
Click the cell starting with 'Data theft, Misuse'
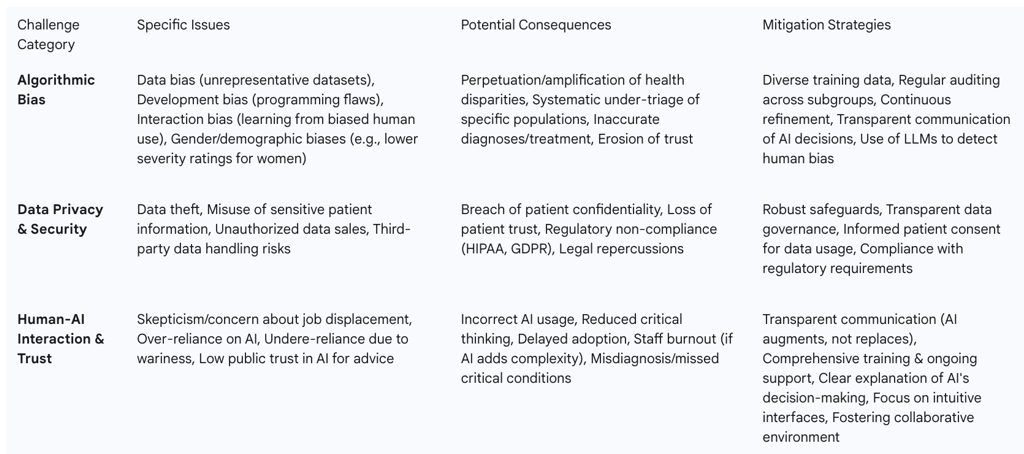(x=273, y=229)
